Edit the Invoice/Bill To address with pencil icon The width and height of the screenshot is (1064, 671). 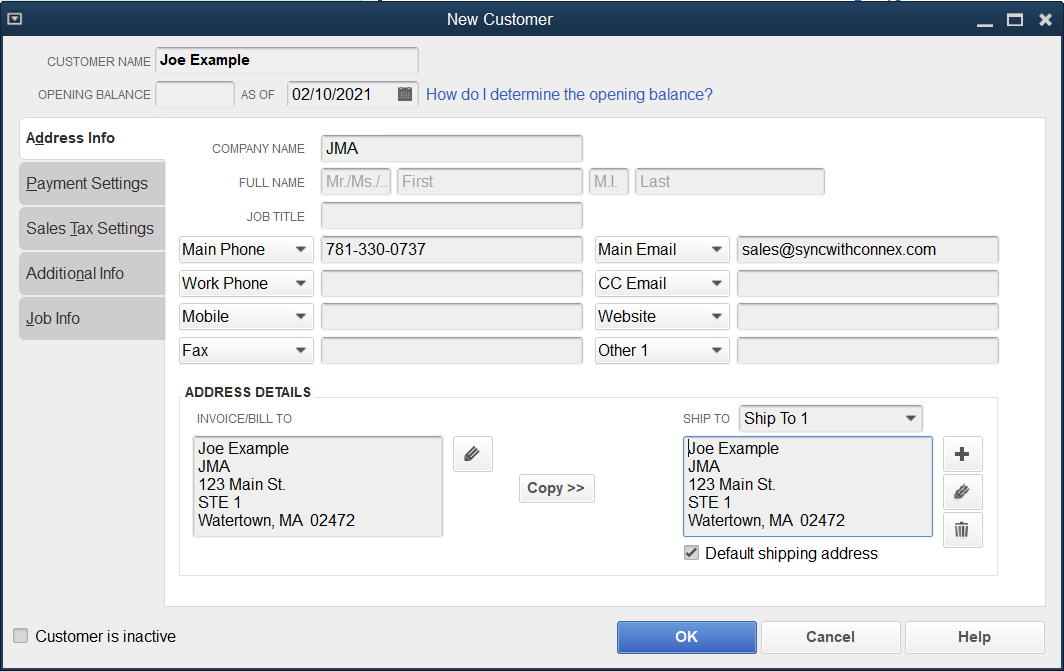pos(472,454)
